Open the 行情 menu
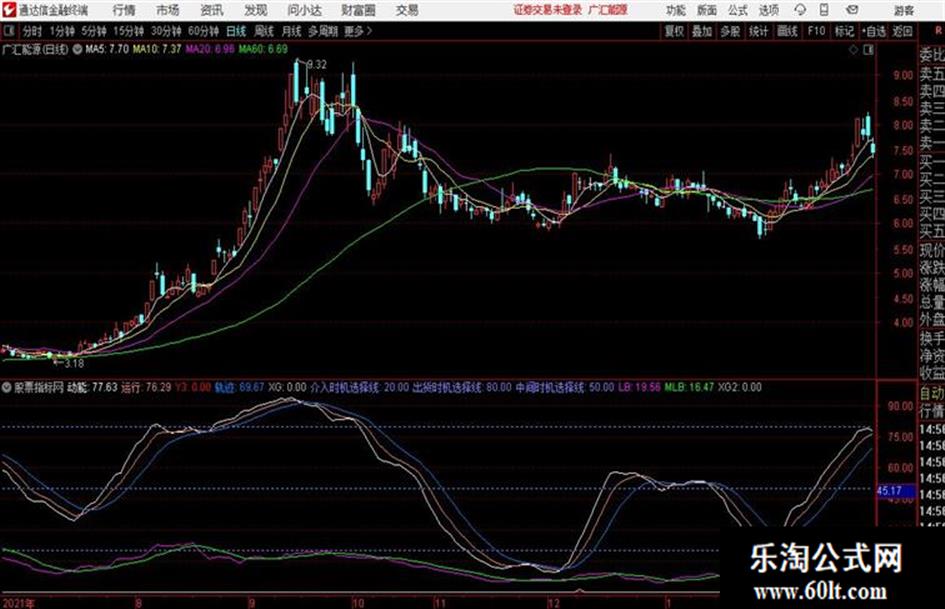 (x=124, y=10)
